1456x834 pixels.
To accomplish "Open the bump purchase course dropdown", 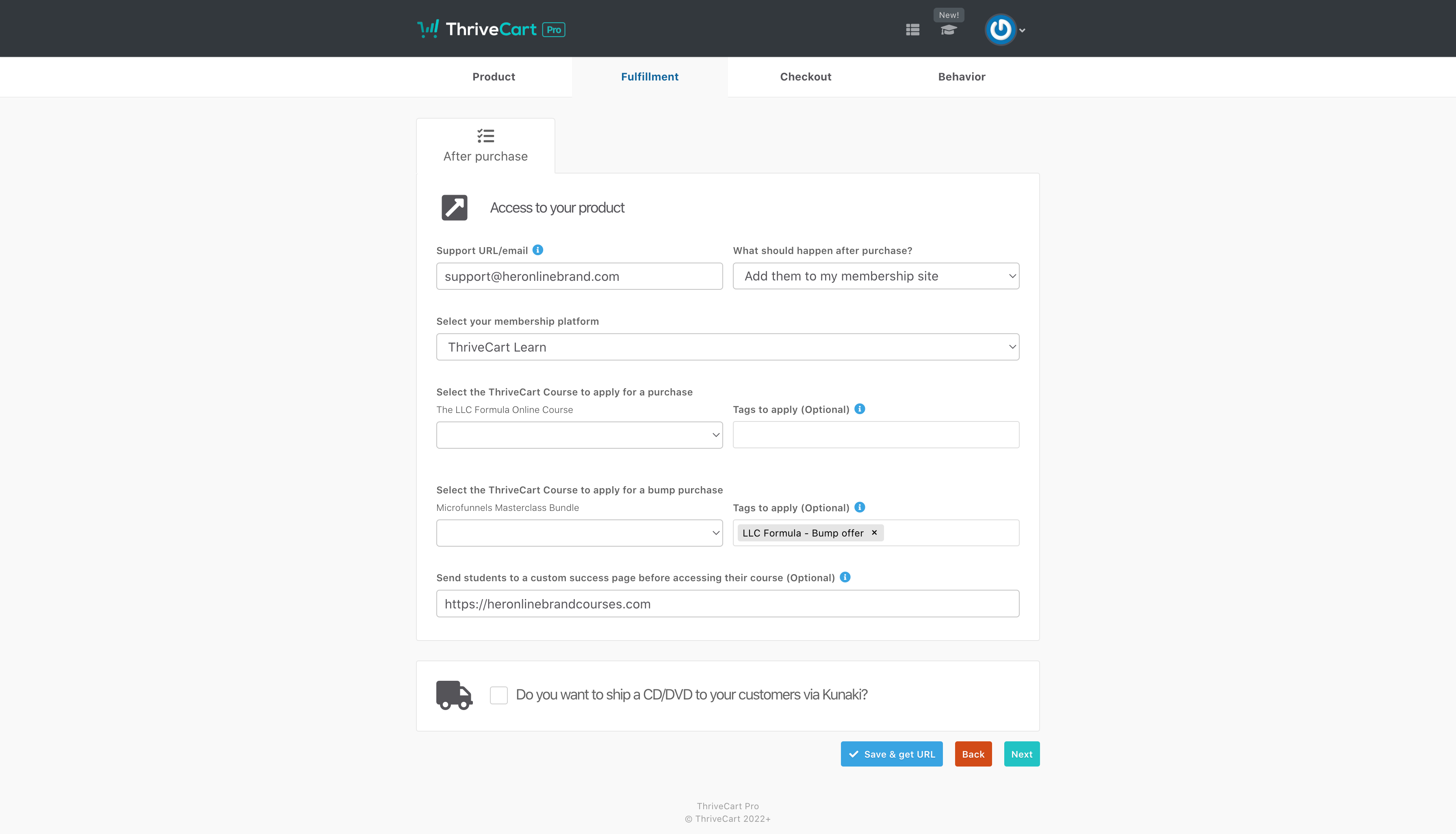I will pyautogui.click(x=579, y=533).
